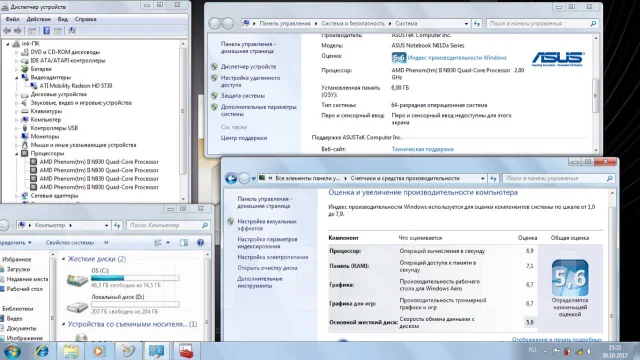Select ATI Mobility Radeon HD 5730 device
This screenshot has width=640, height=360.
coord(76,86)
